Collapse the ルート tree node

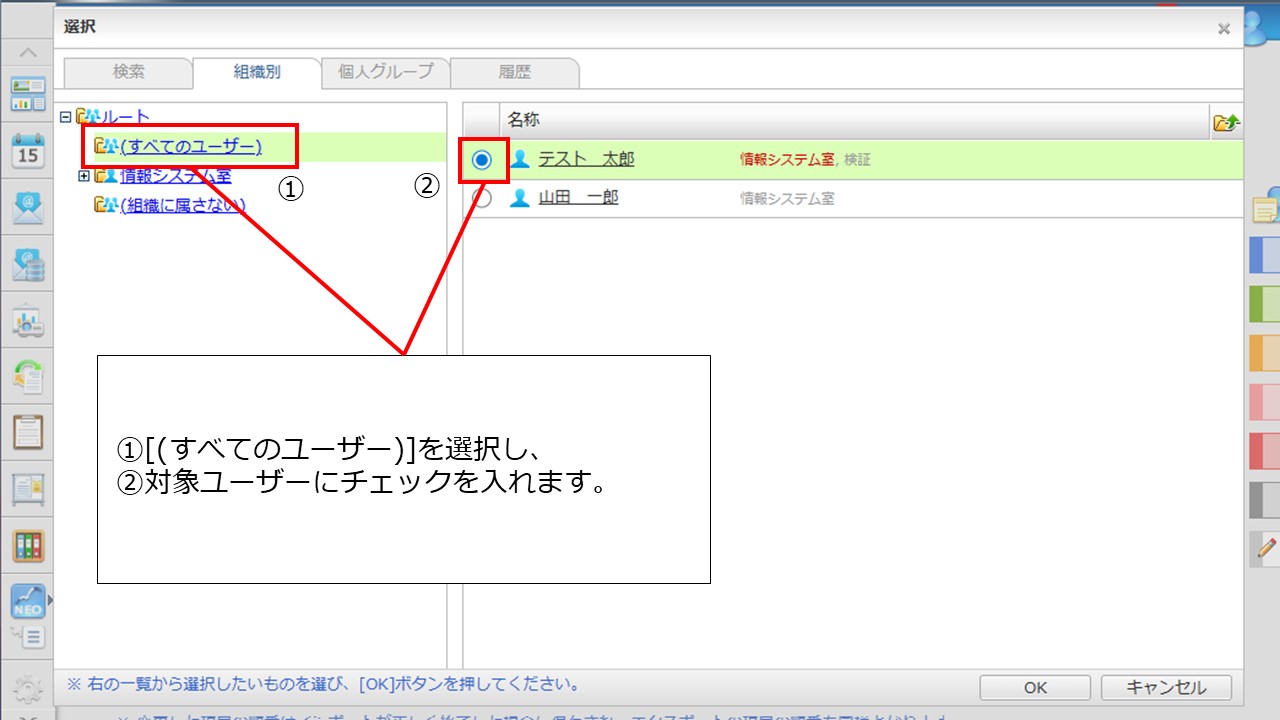pos(66,117)
